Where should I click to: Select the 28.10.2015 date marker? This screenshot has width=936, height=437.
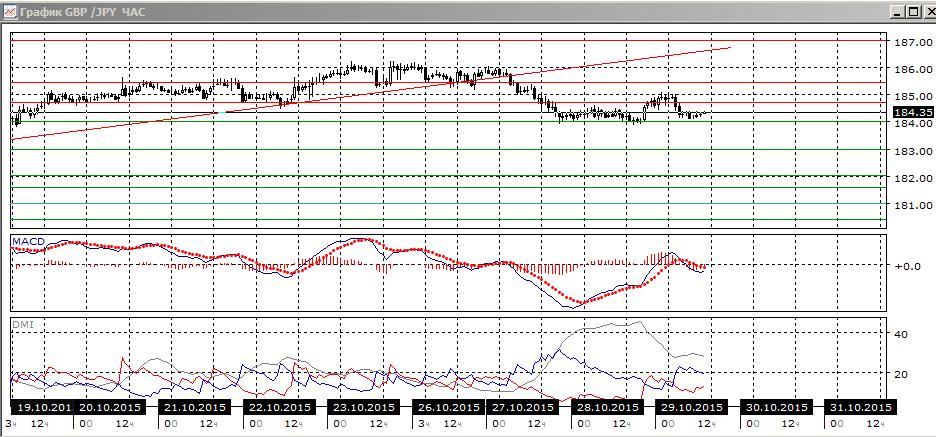tap(608, 408)
